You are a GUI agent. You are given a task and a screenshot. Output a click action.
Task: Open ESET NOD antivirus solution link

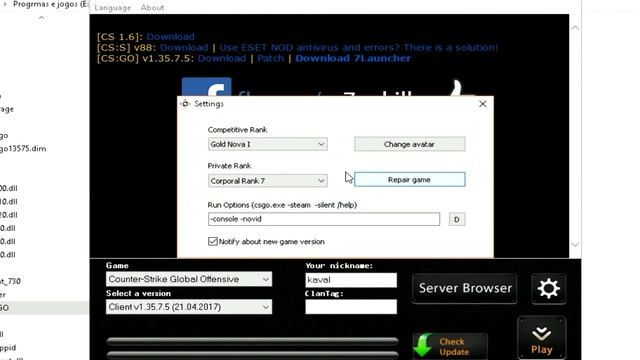click(359, 47)
